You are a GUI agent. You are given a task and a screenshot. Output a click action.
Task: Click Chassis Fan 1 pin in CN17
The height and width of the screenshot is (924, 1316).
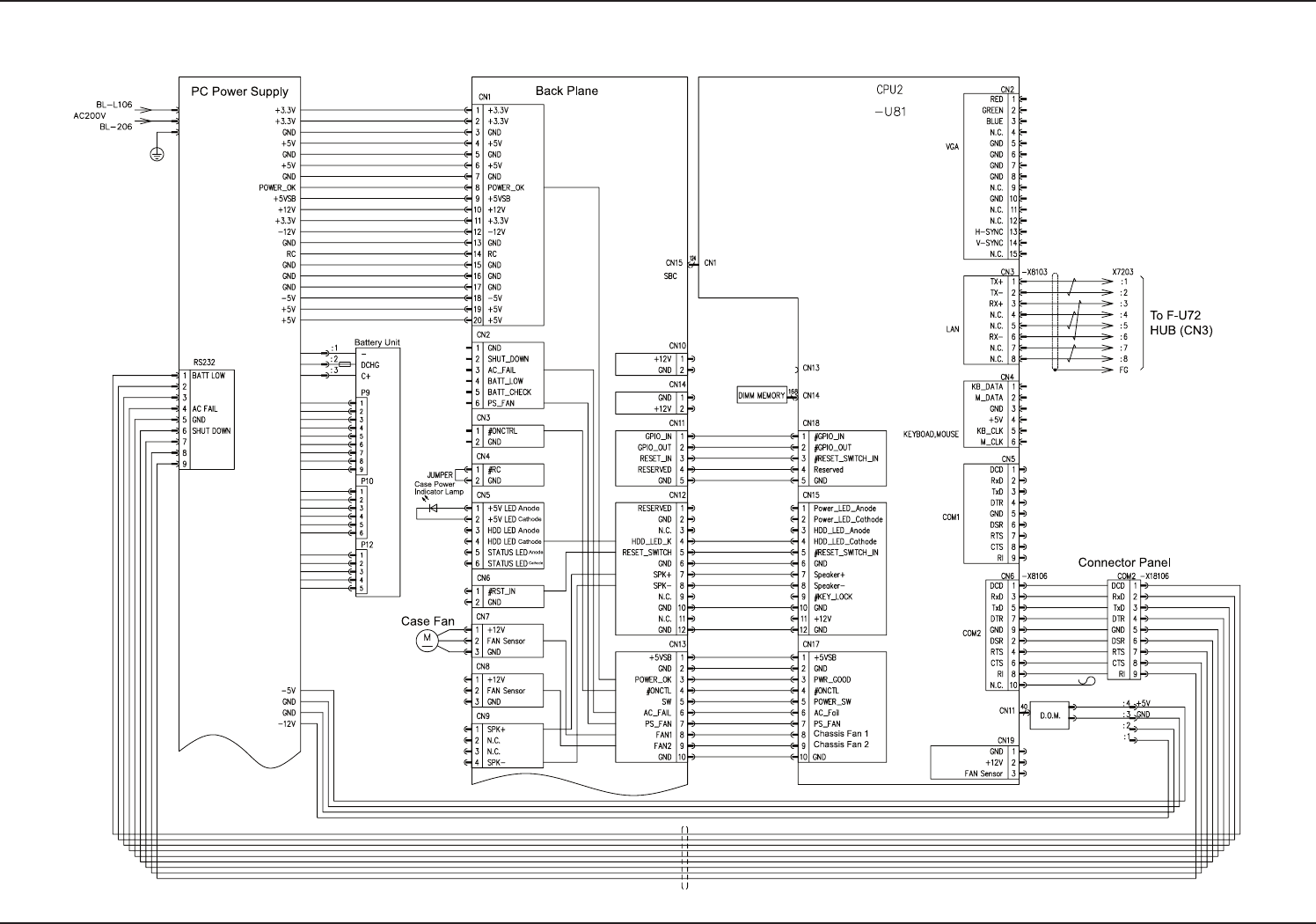[x=841, y=734]
